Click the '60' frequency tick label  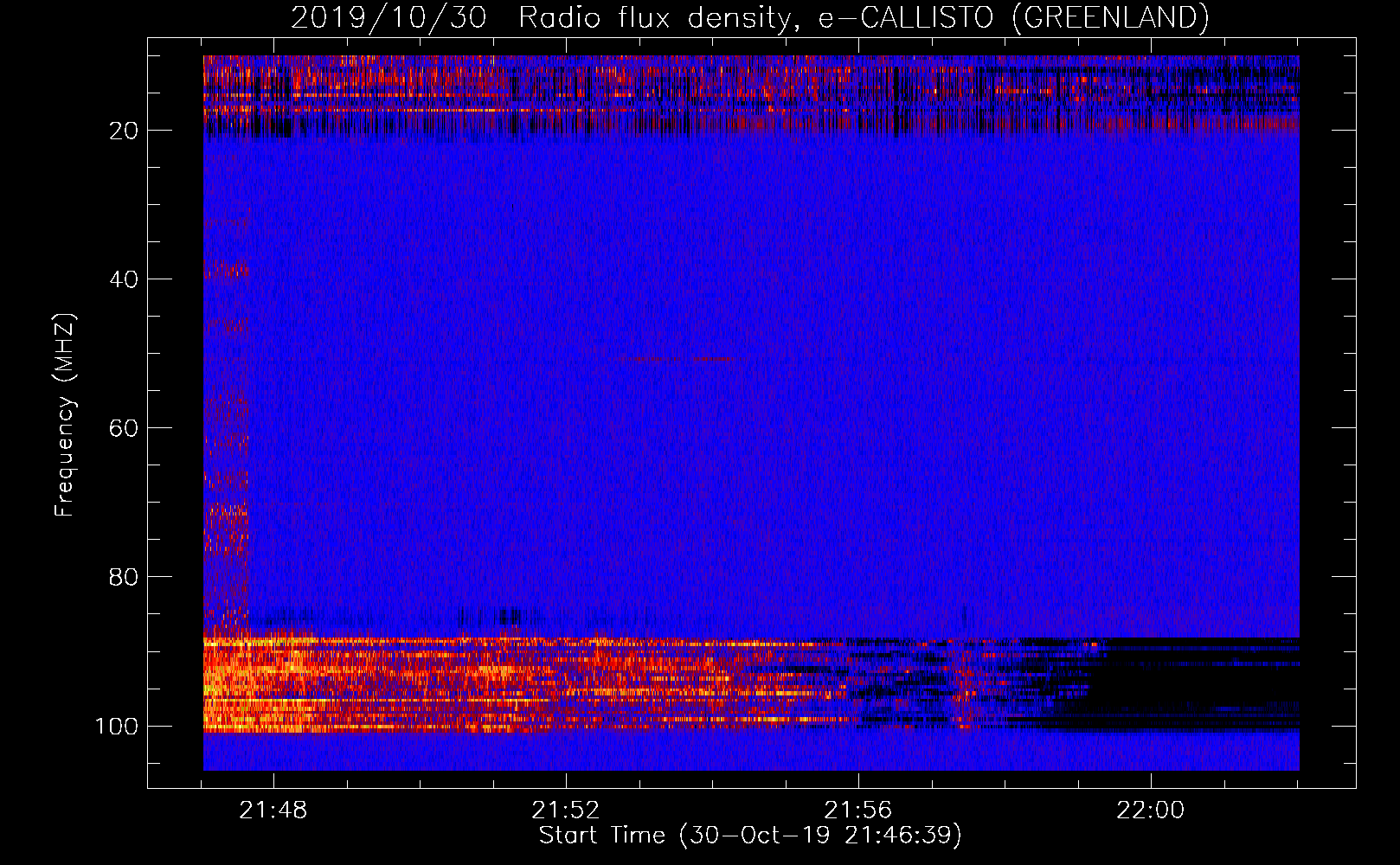point(124,428)
